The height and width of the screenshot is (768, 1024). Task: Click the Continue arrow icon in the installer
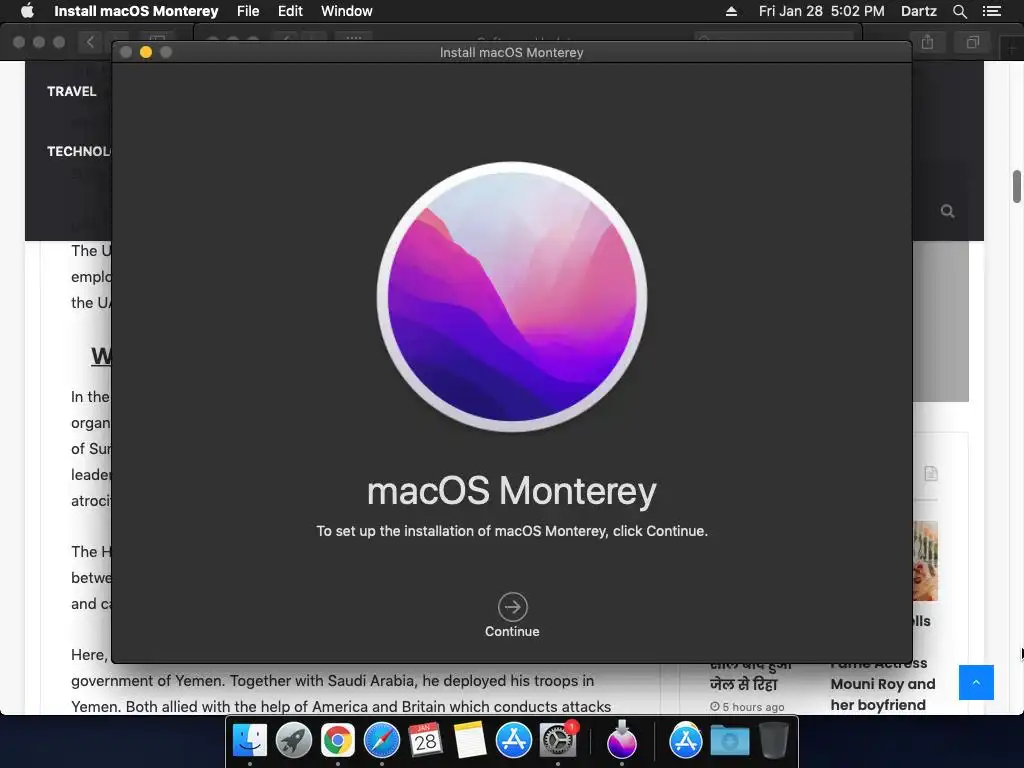pos(512,607)
